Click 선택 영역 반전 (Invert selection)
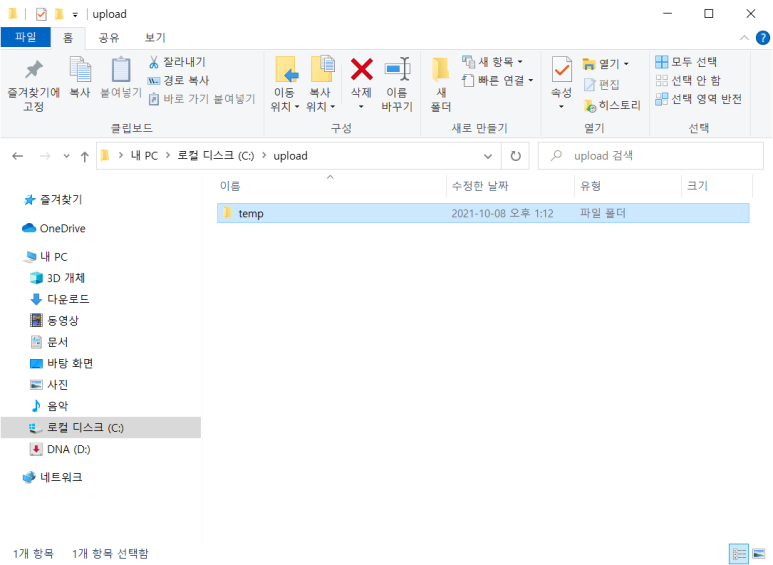The width and height of the screenshot is (773, 565). 699,99
